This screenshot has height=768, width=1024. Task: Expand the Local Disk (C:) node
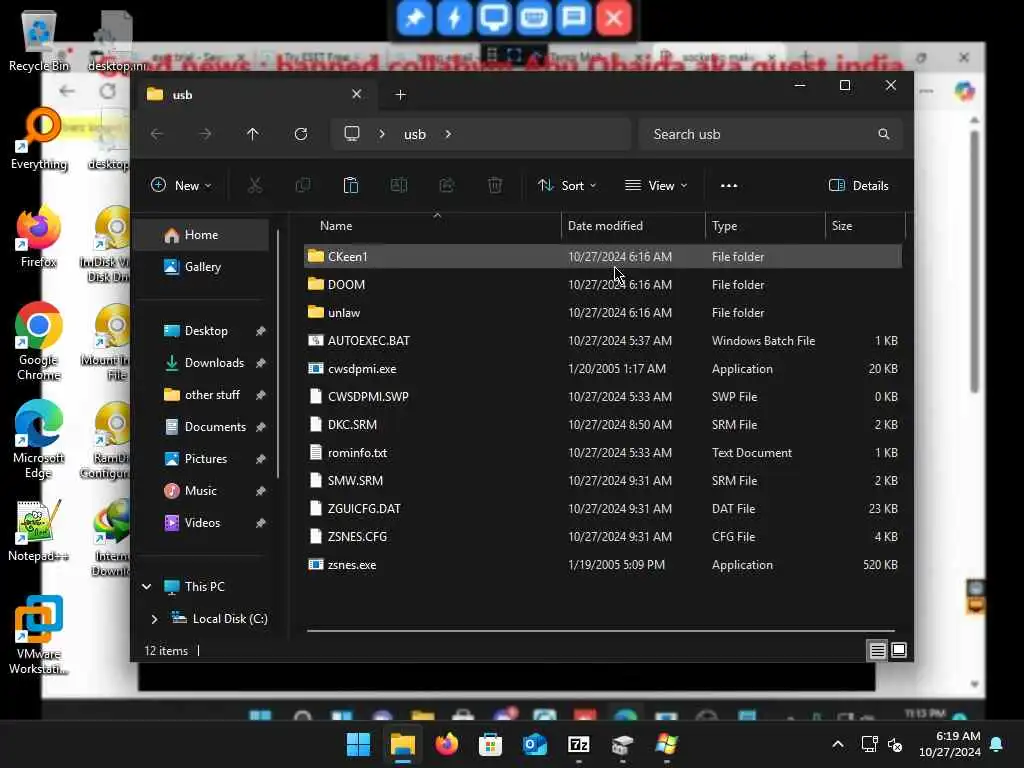tap(154, 618)
